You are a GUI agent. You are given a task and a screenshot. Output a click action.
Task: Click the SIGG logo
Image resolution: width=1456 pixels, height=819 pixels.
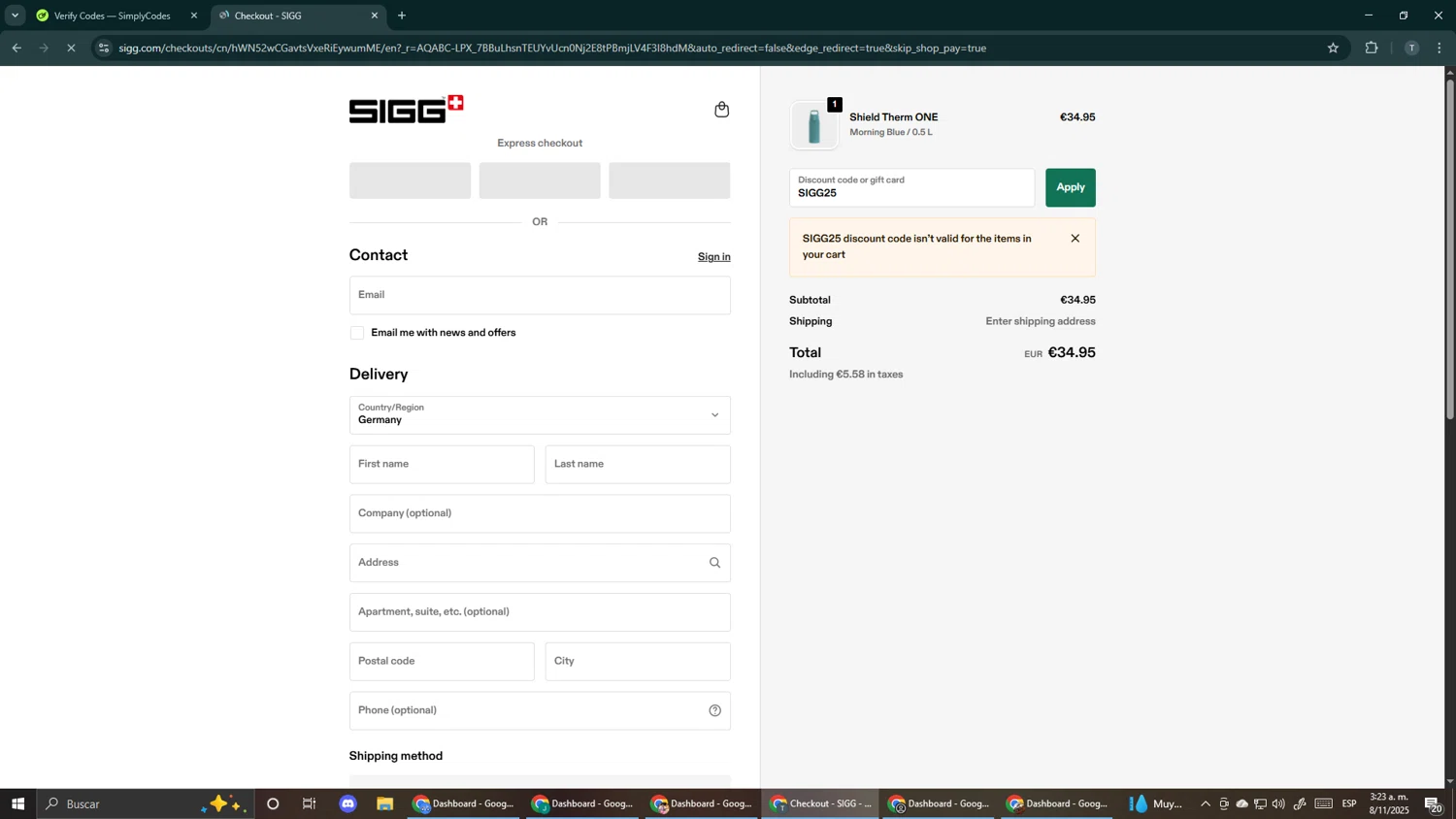[406, 109]
